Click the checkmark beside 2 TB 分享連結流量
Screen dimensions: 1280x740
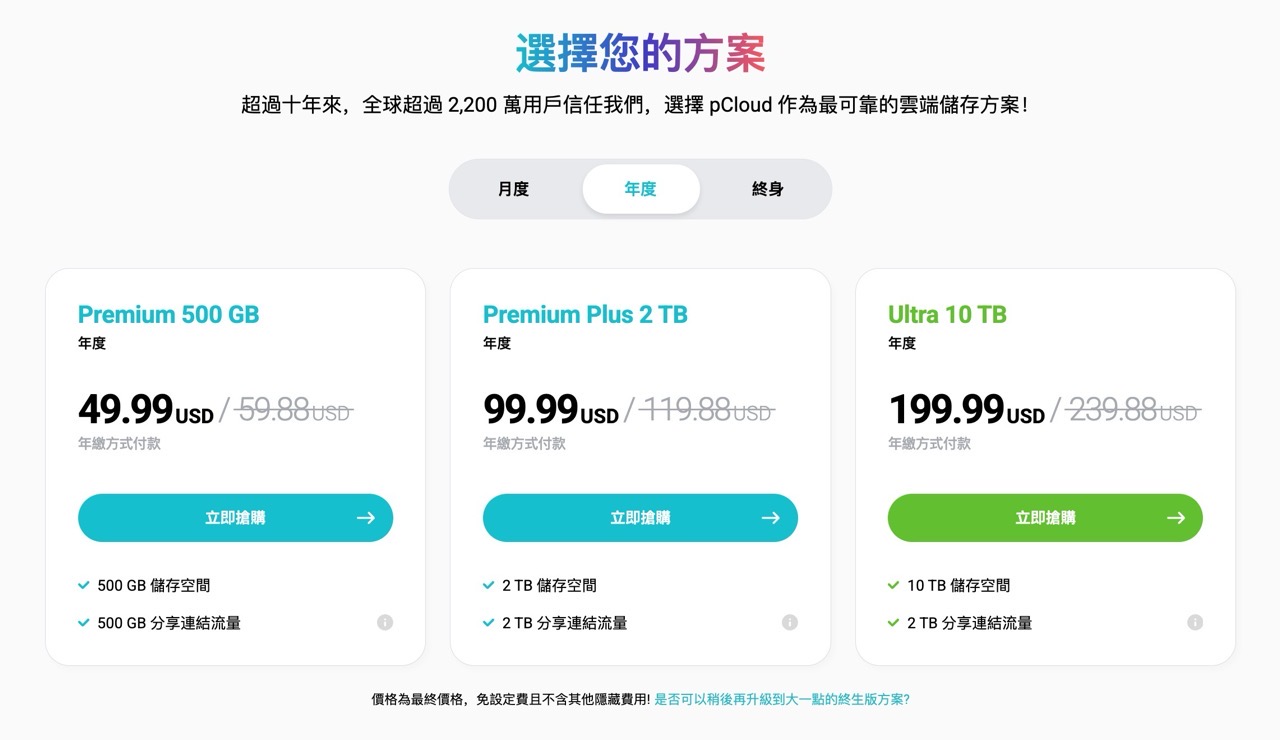[488, 622]
